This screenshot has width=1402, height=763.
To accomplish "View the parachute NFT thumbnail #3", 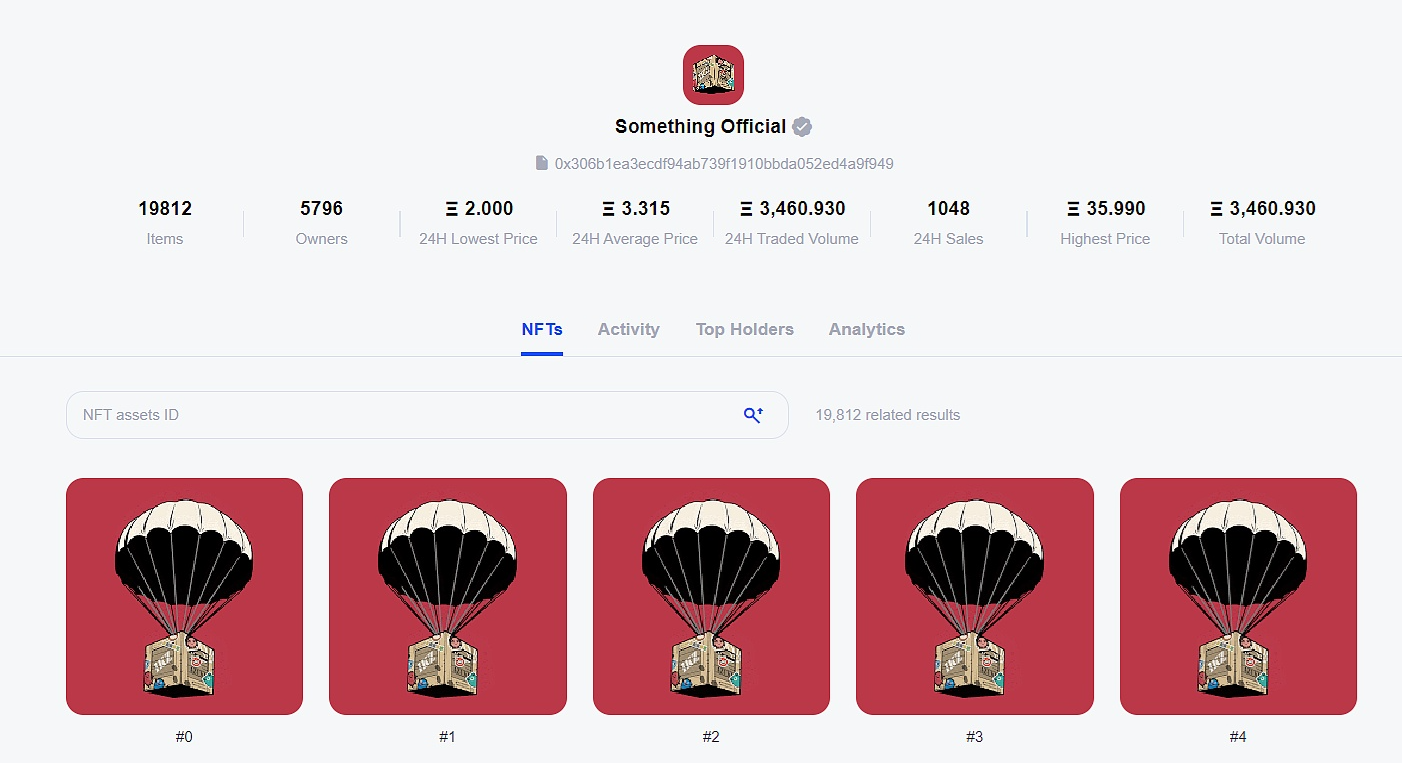I will (x=974, y=596).
